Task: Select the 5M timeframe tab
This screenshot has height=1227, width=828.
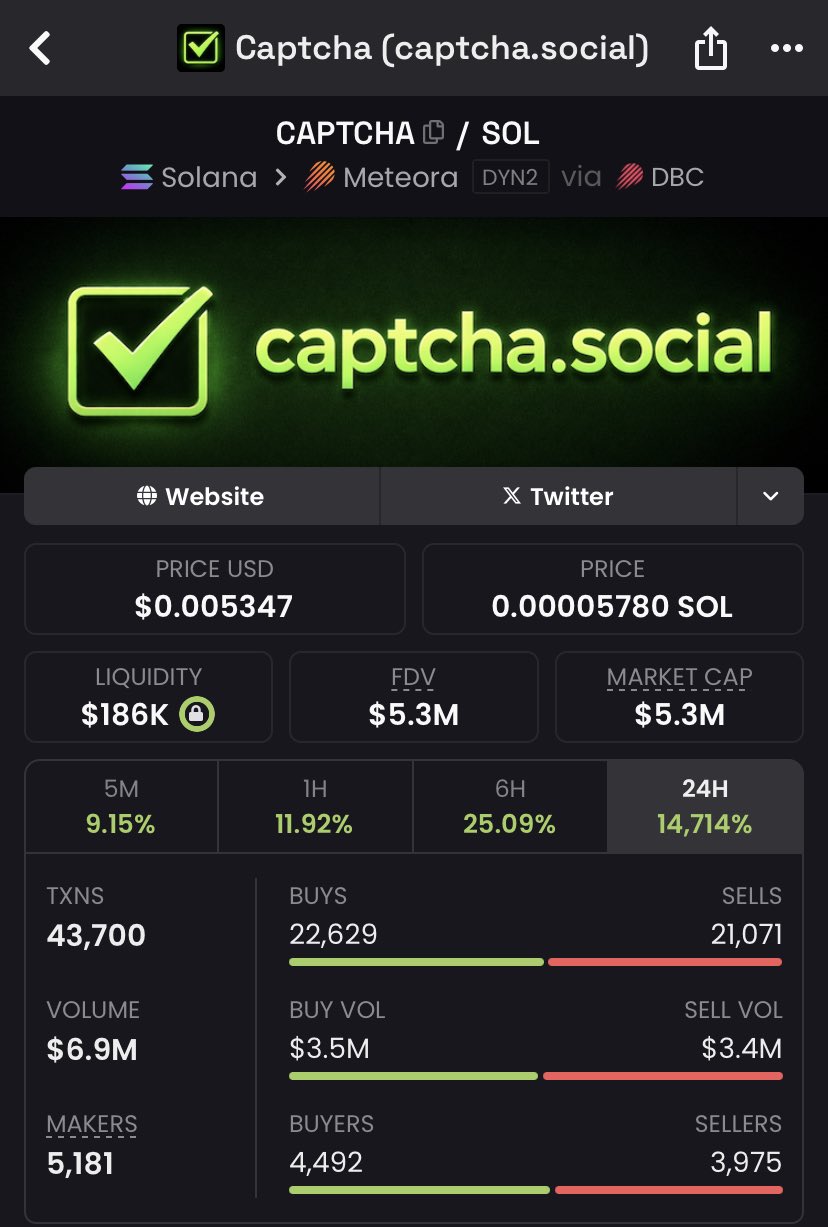Action: point(121,807)
